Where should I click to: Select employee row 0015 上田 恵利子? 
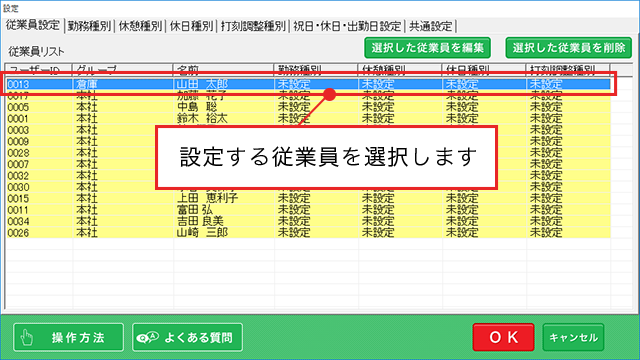pos(309,198)
